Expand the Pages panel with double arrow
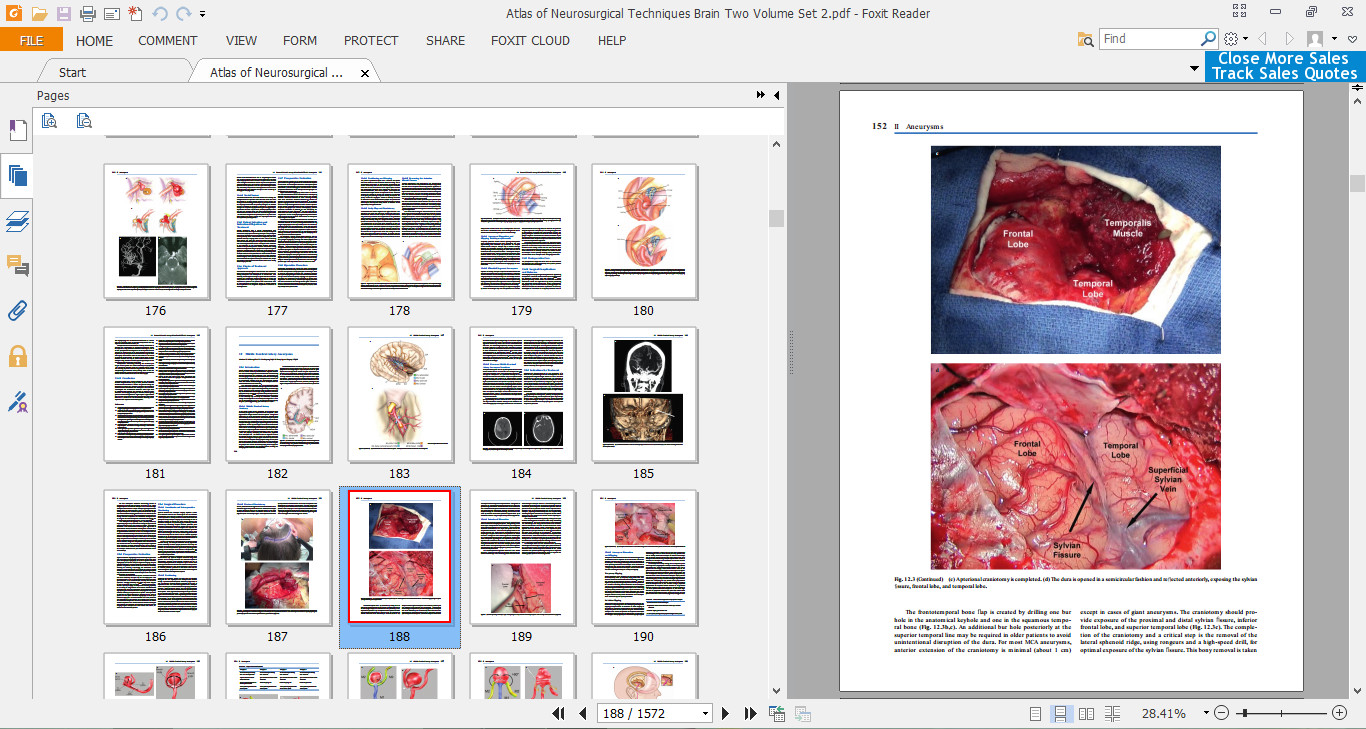1366x729 pixels. click(x=761, y=95)
